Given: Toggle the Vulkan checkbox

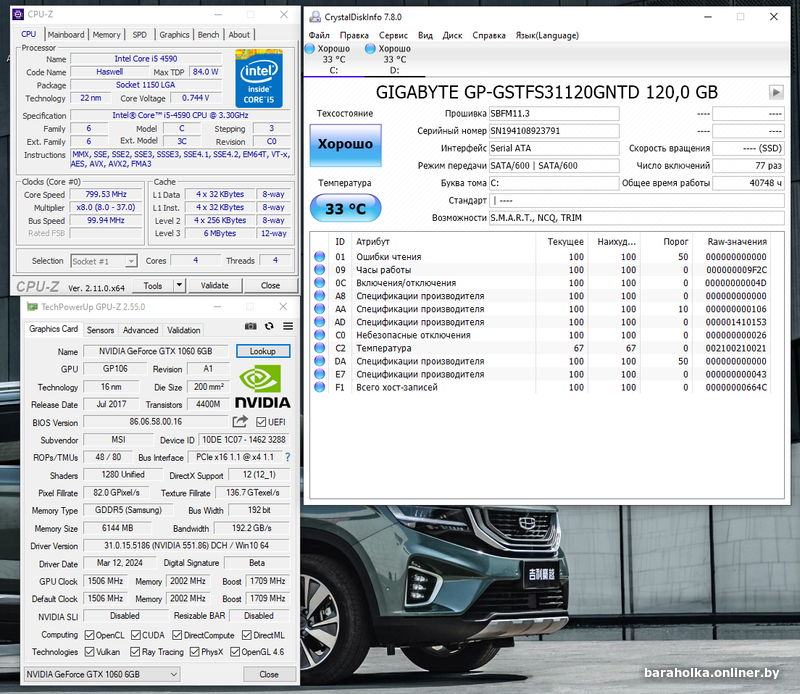Looking at the screenshot, I should [x=89, y=652].
